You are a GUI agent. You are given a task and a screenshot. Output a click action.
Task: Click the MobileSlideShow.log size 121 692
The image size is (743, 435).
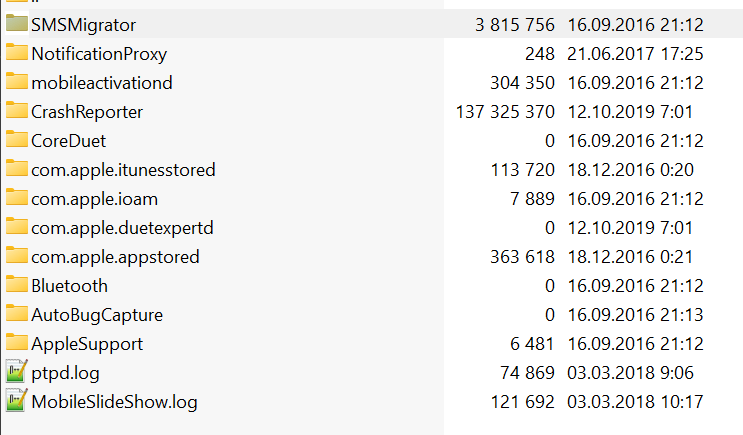tap(523, 402)
